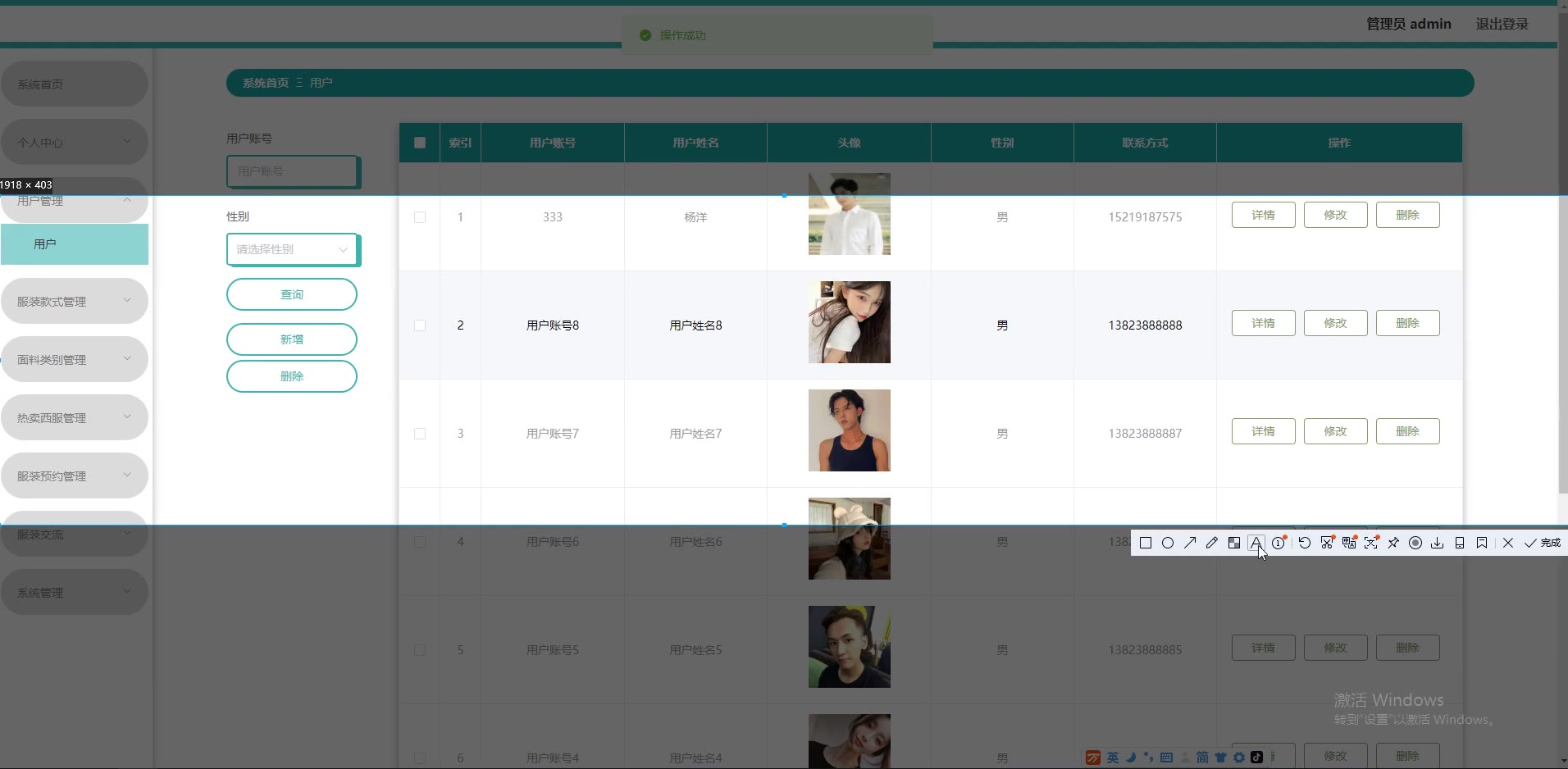Toggle 英 English input mode
This screenshot has height=769, width=1568.
coord(1113,758)
